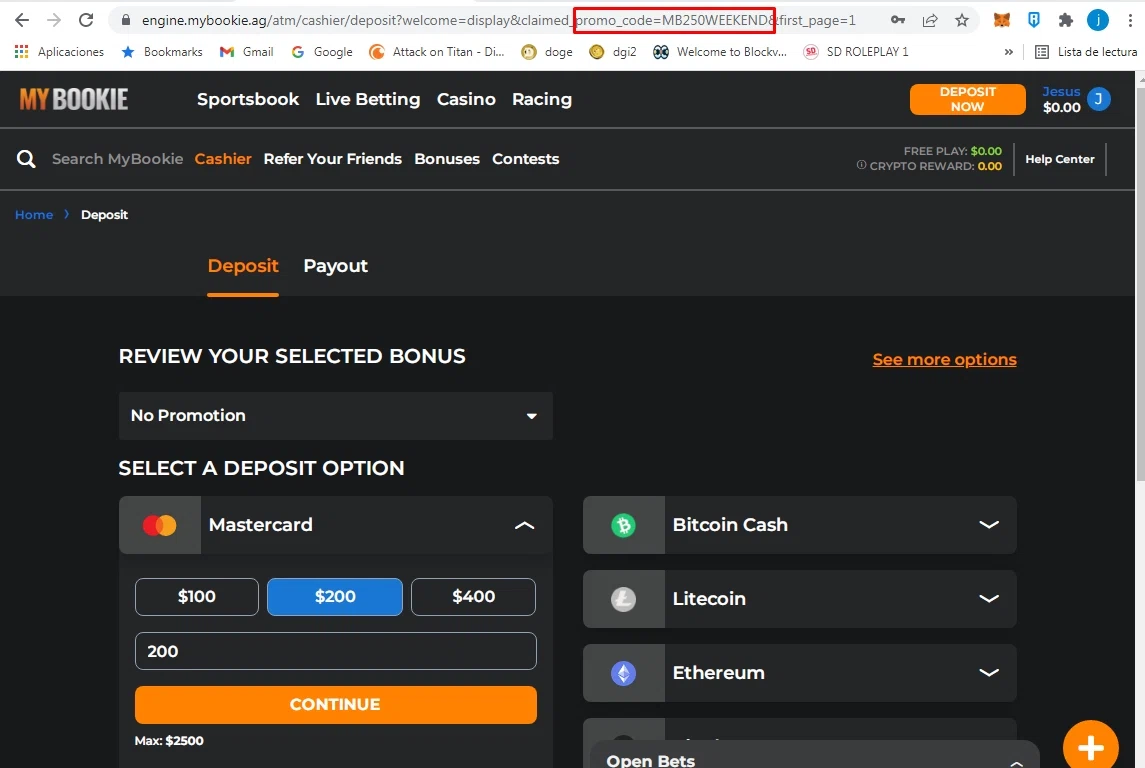Click the Continue button

pyautogui.click(x=336, y=704)
